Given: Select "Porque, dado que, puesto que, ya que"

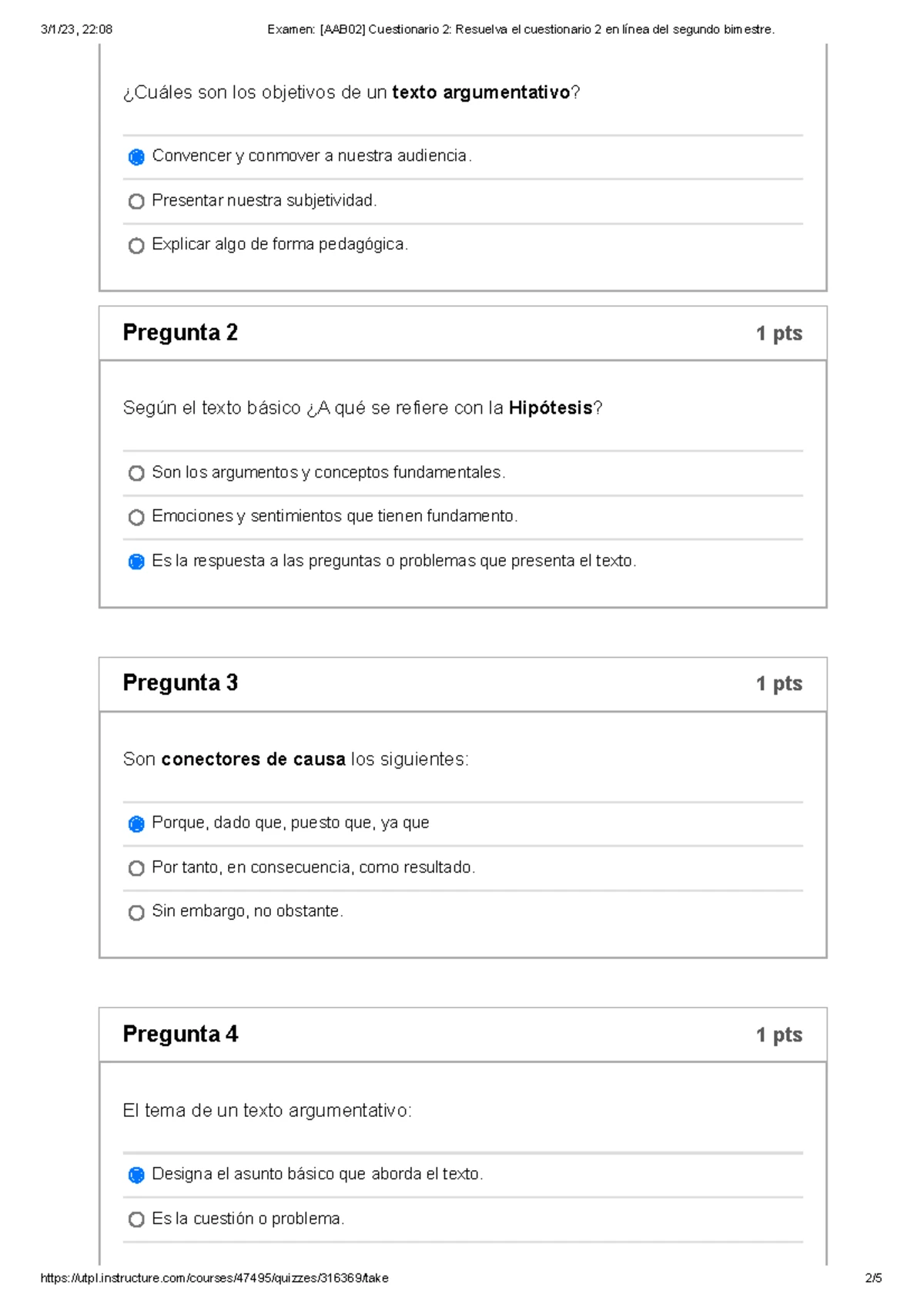Looking at the screenshot, I should click(x=136, y=823).
